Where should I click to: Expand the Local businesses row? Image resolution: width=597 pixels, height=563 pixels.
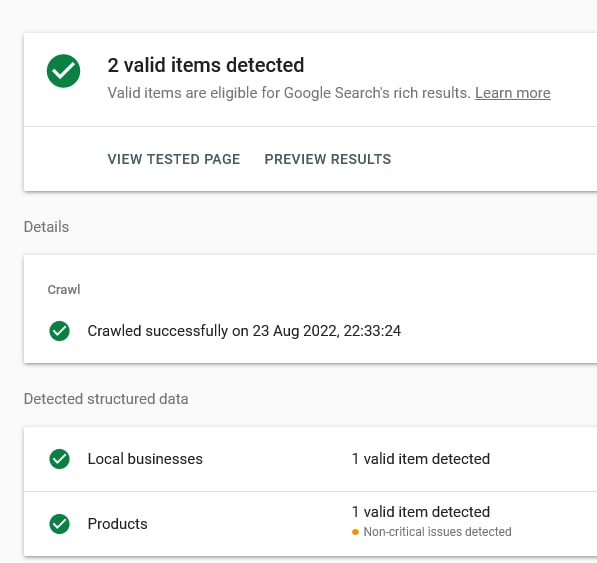[x=310, y=459]
